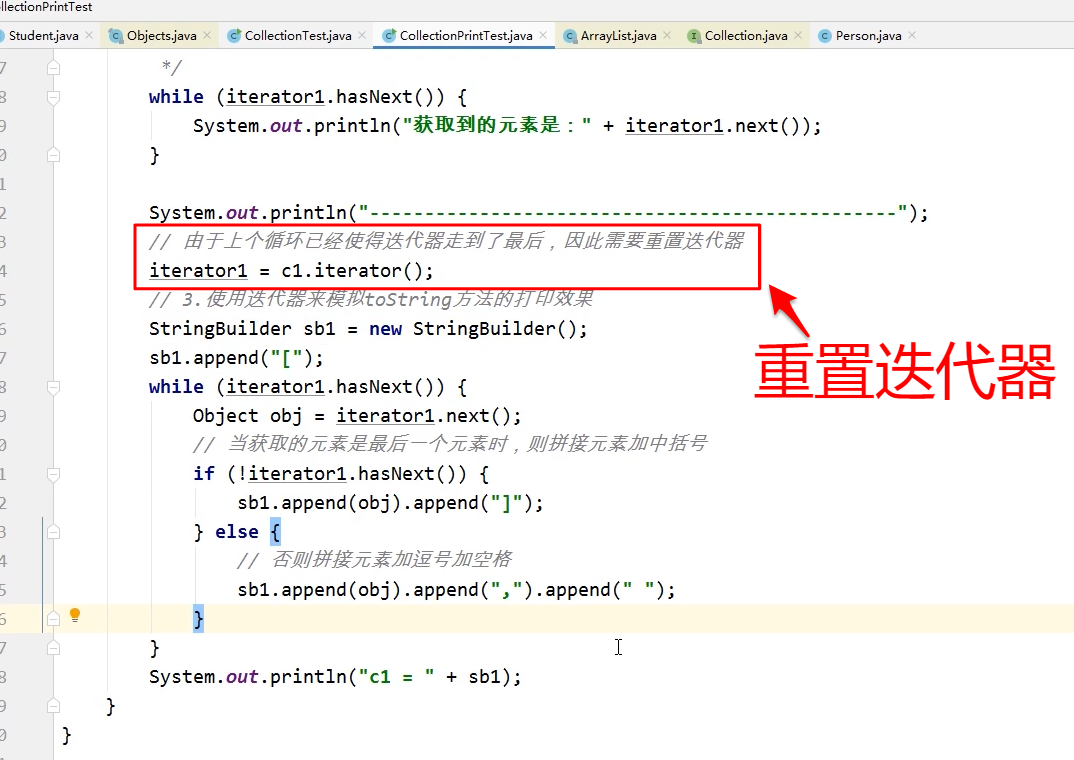This screenshot has height=760, width=1074.
Task: Click println "c1 = " statement
Action: [x=335, y=677]
